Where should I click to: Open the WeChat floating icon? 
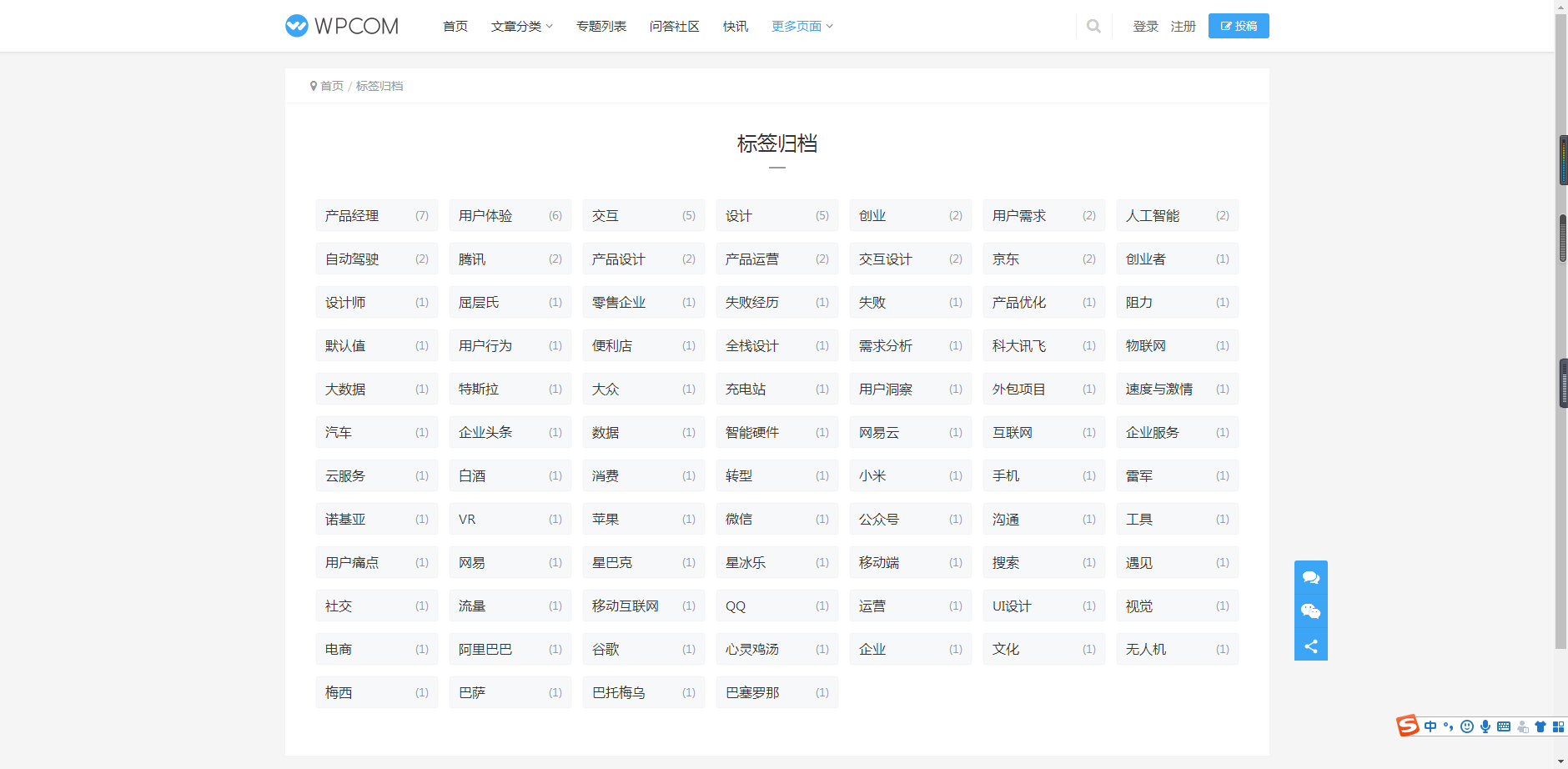(1311, 611)
